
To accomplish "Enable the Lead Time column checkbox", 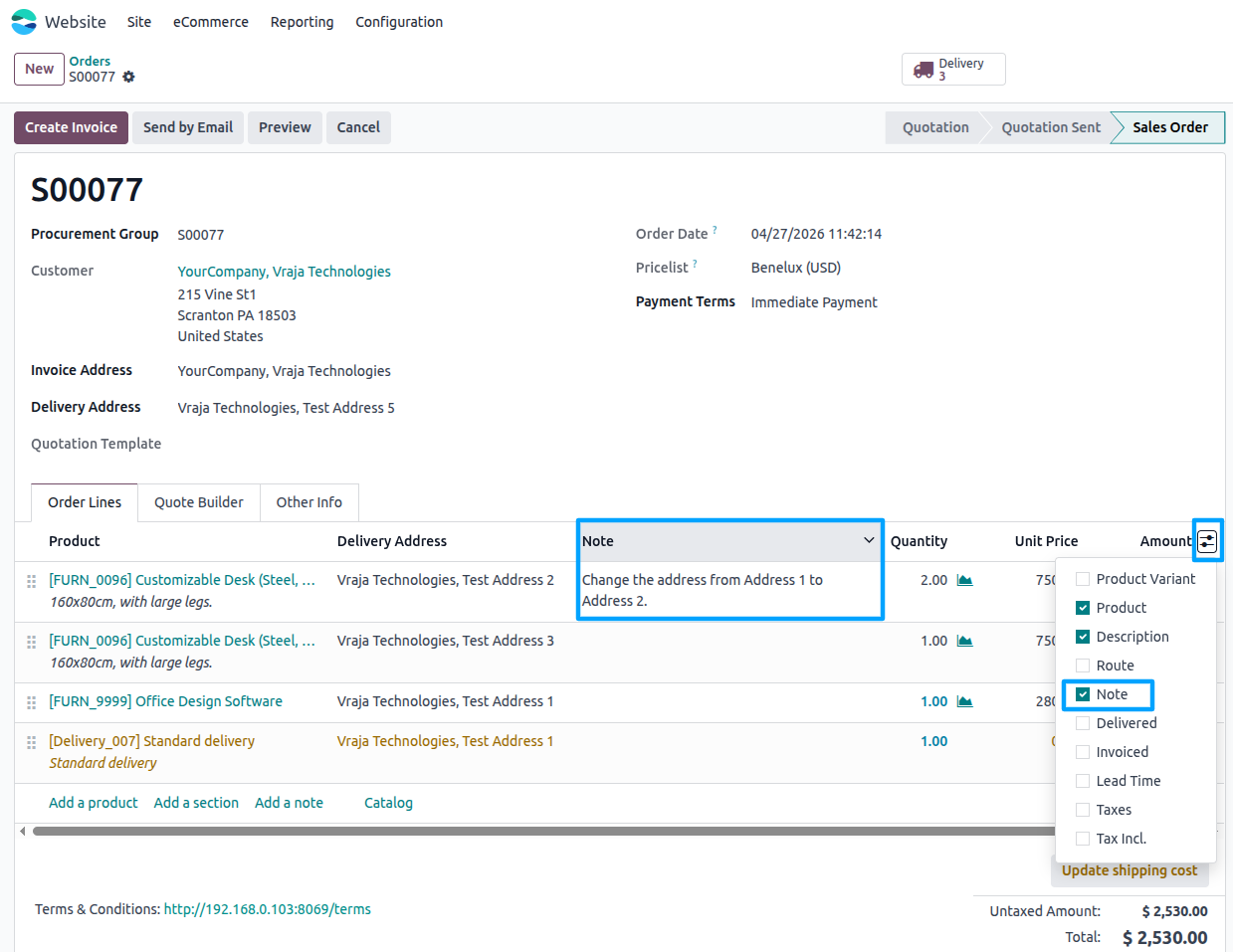I will [x=1083, y=781].
